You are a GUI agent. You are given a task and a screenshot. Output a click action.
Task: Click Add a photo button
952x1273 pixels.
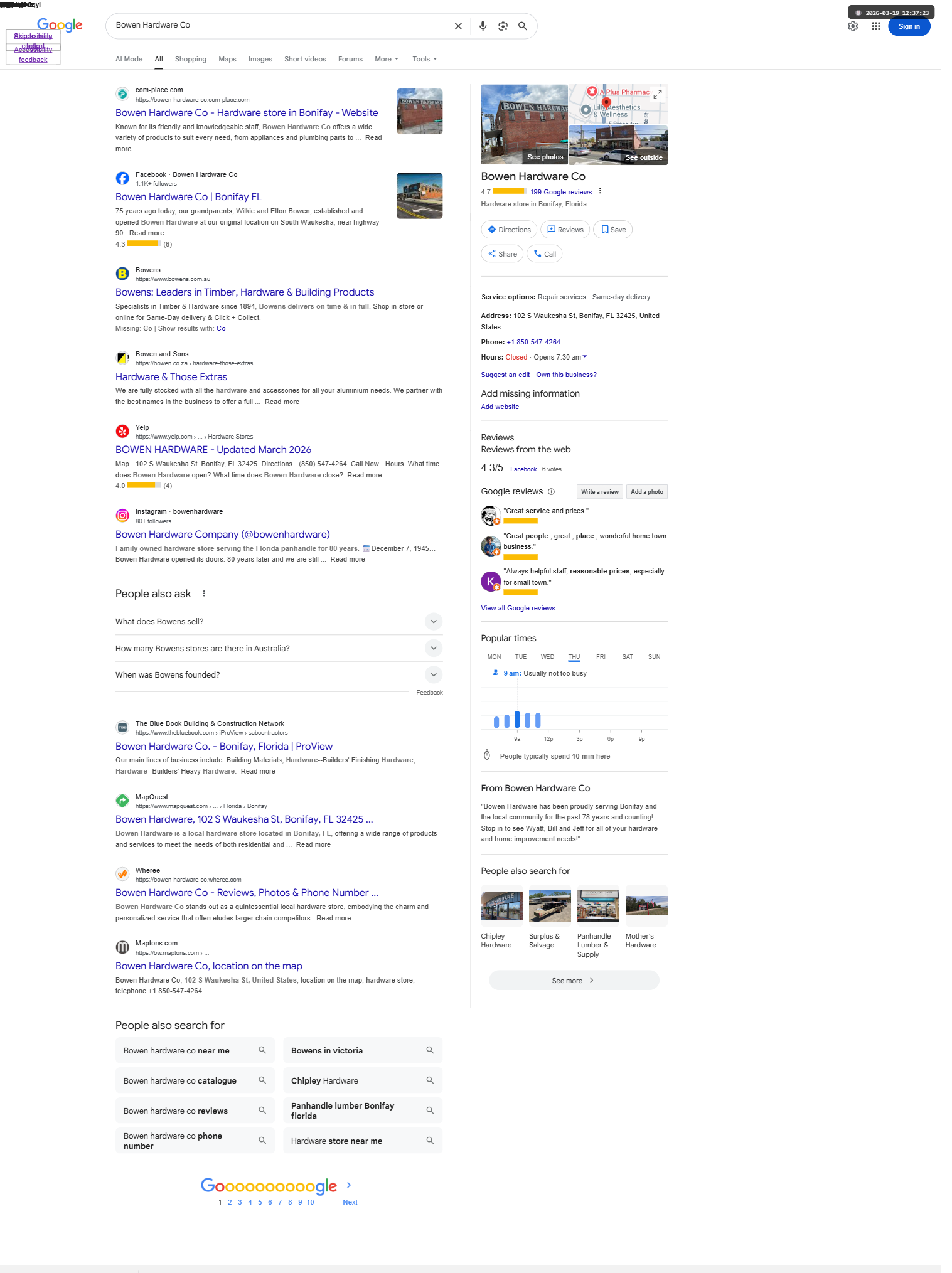point(647,492)
